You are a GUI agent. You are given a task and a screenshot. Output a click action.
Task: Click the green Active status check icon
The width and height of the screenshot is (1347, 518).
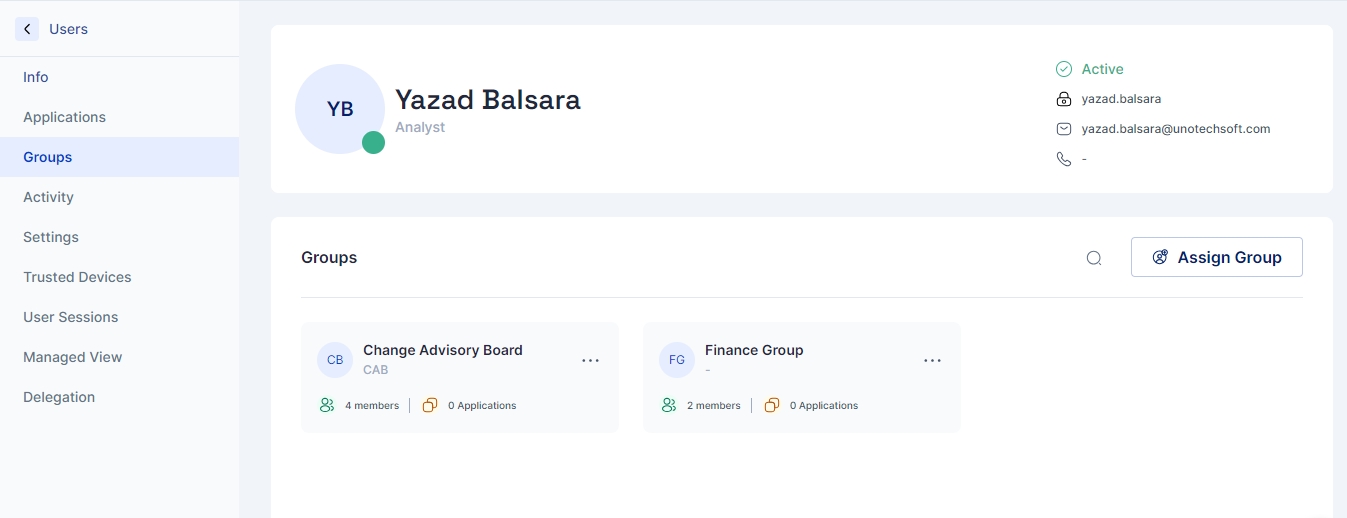(x=1064, y=69)
